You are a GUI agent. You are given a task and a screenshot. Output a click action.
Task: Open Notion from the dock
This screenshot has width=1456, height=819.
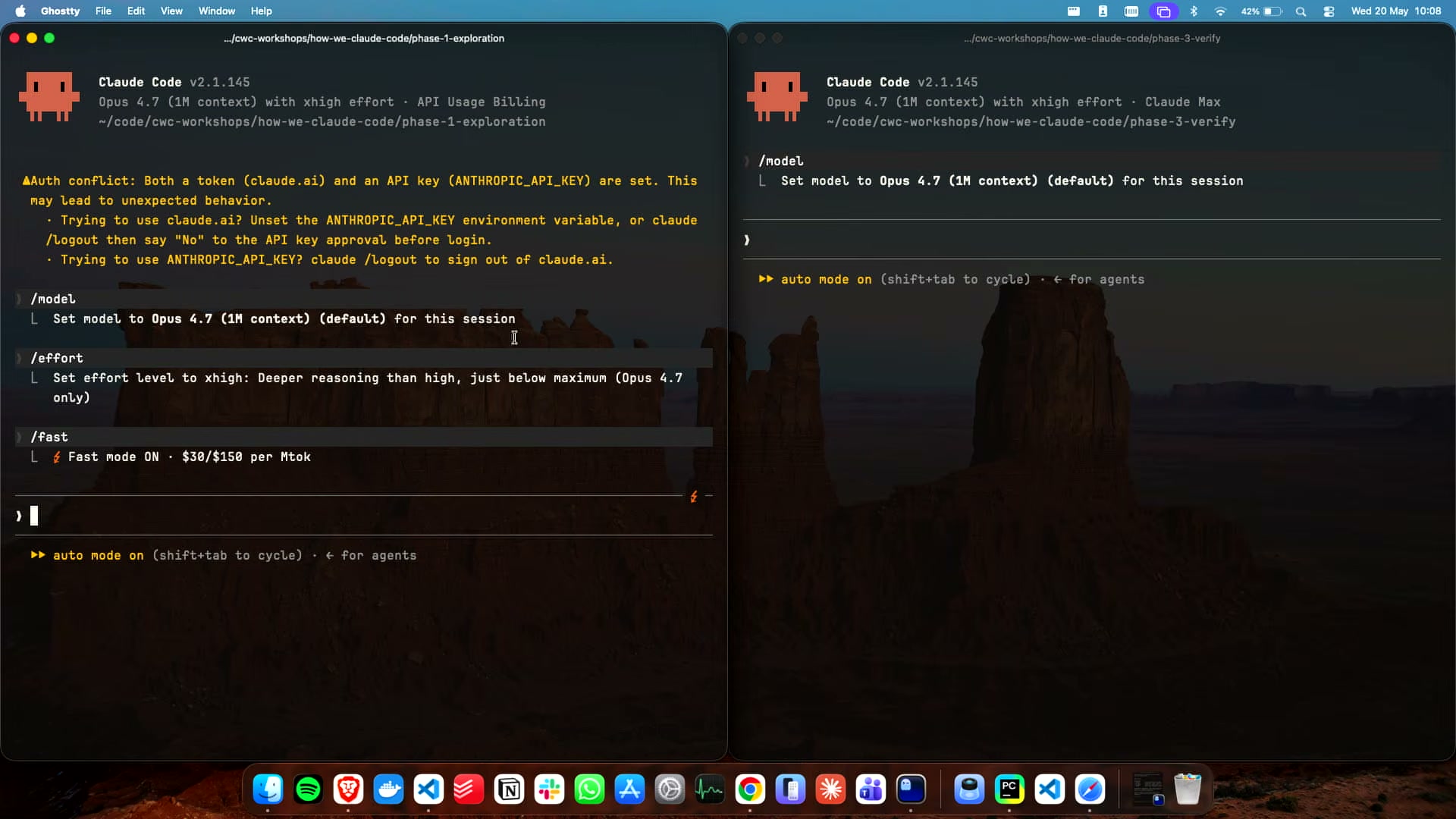509,789
